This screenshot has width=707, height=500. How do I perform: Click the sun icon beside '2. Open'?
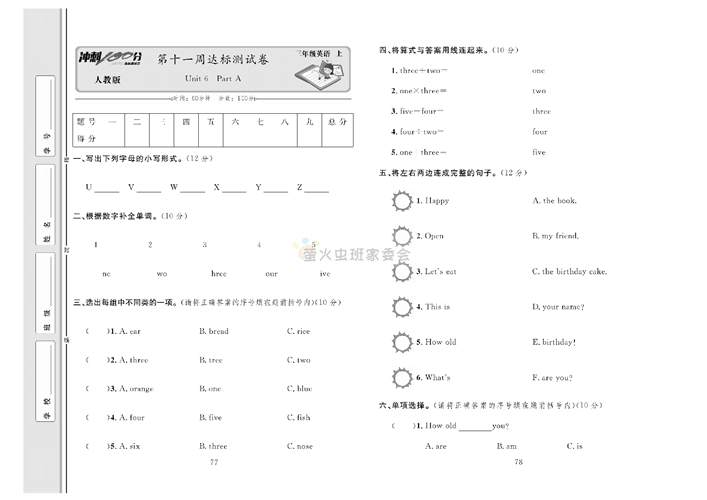tap(402, 236)
